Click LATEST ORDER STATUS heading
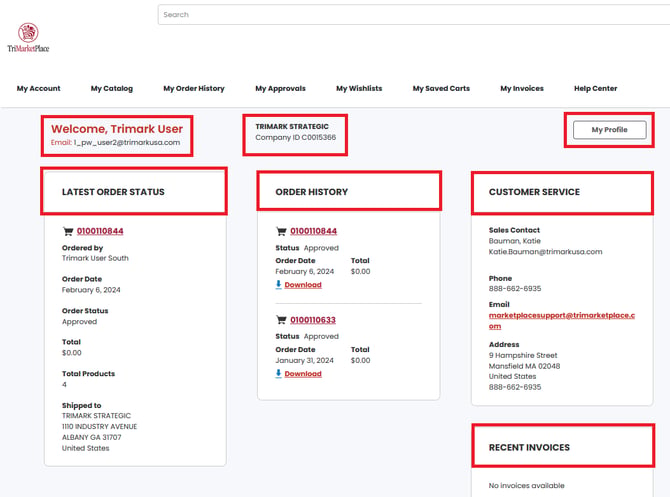670x497 pixels. tap(113, 192)
